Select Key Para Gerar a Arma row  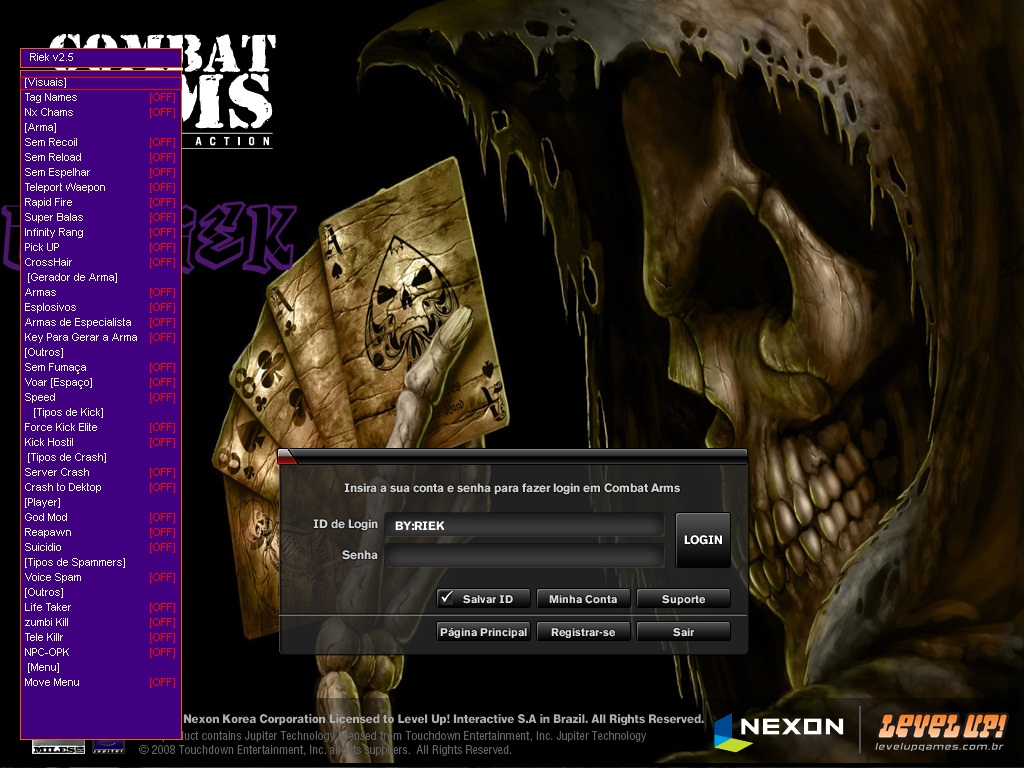coord(101,338)
